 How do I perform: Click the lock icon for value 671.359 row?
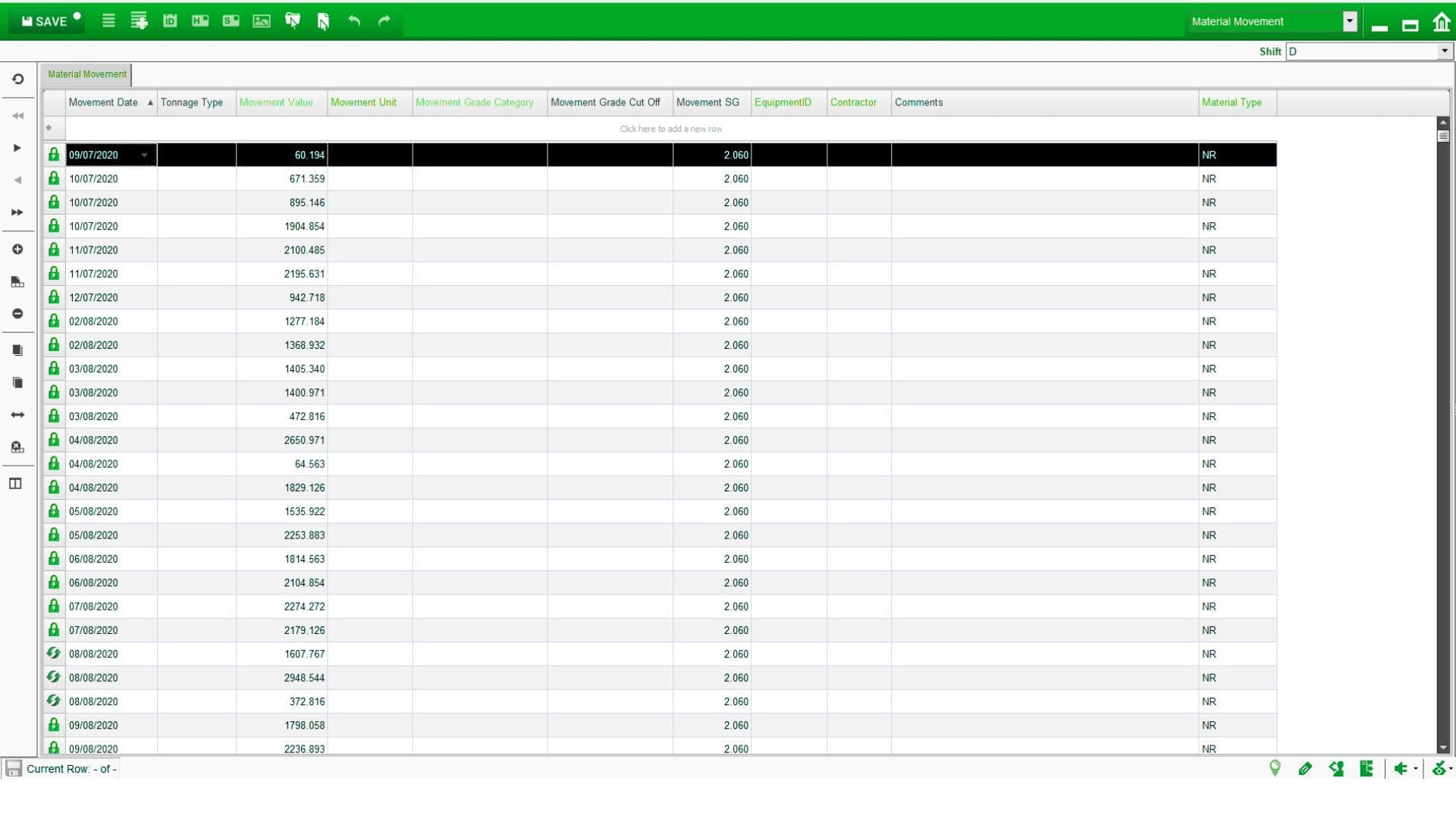coord(54,178)
